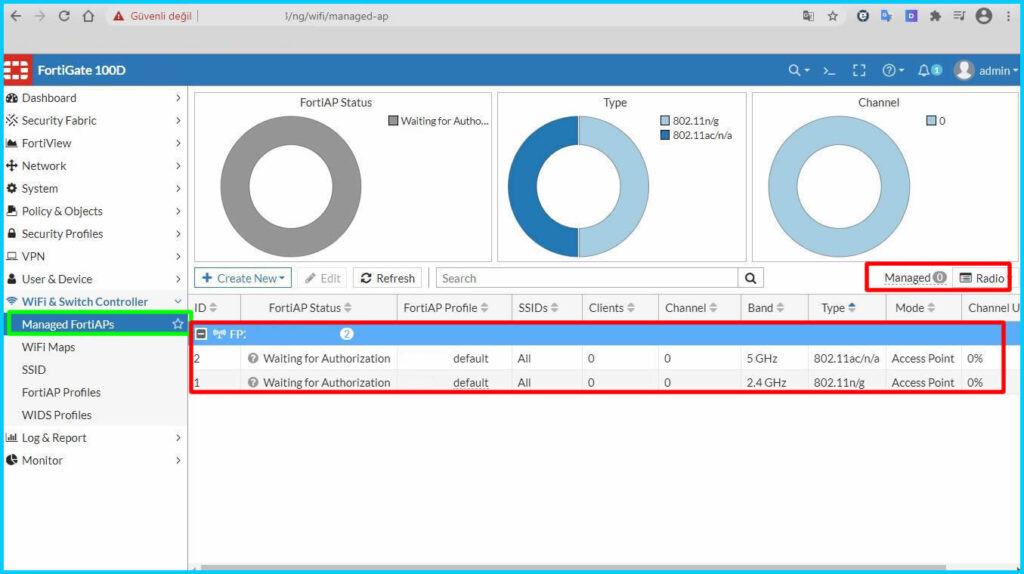This screenshot has height=574, width=1024.
Task: Expand Policy & Objects menu
Action: coord(93,211)
